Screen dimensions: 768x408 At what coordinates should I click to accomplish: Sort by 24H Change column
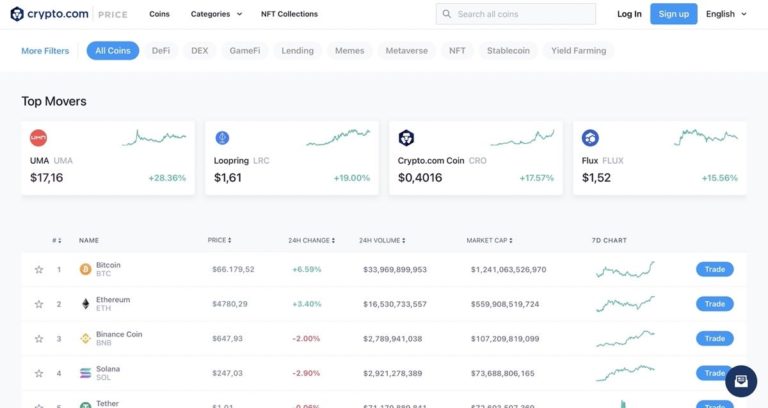pos(312,240)
